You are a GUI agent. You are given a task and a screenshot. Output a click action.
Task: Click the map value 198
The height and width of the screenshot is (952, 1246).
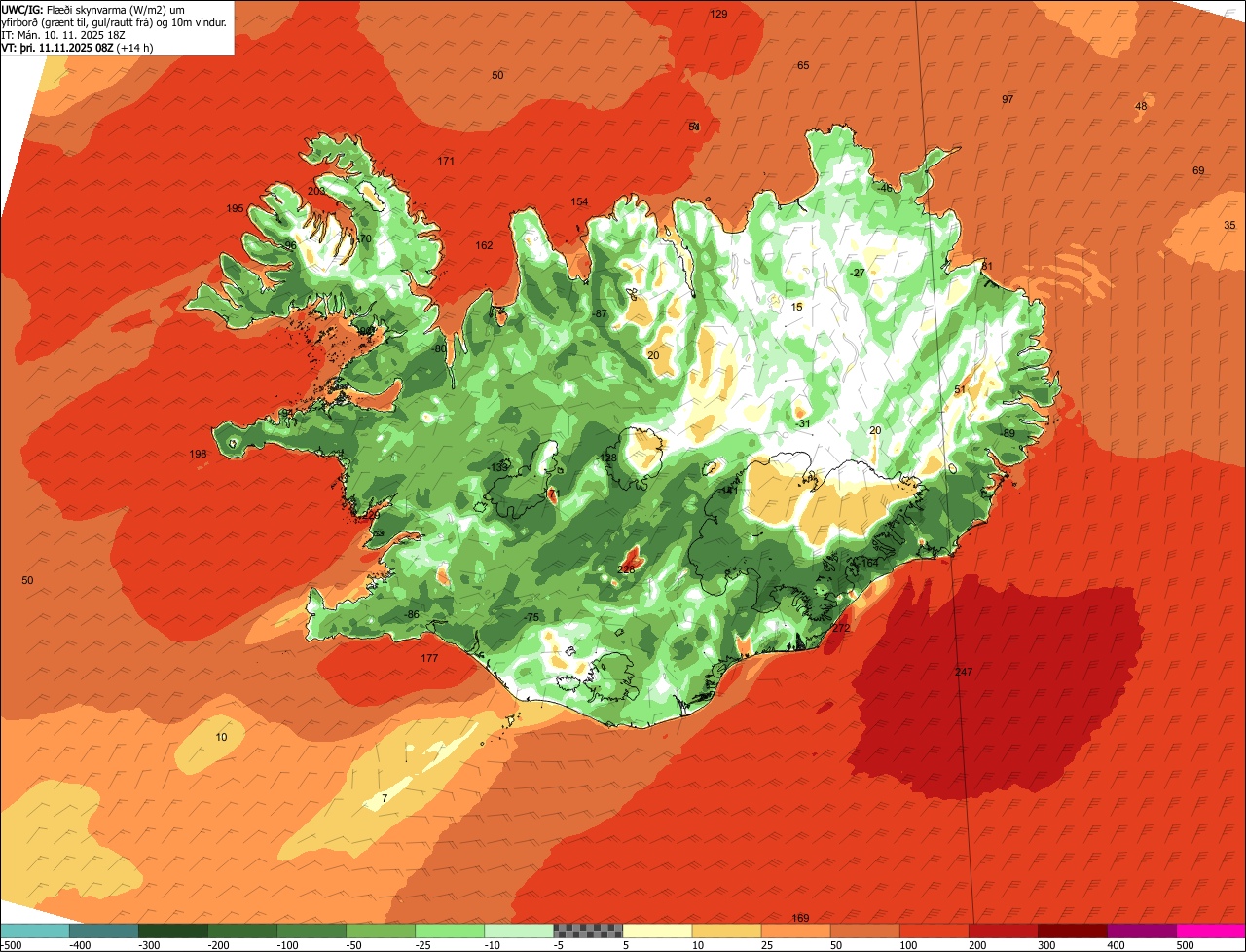click(x=199, y=454)
